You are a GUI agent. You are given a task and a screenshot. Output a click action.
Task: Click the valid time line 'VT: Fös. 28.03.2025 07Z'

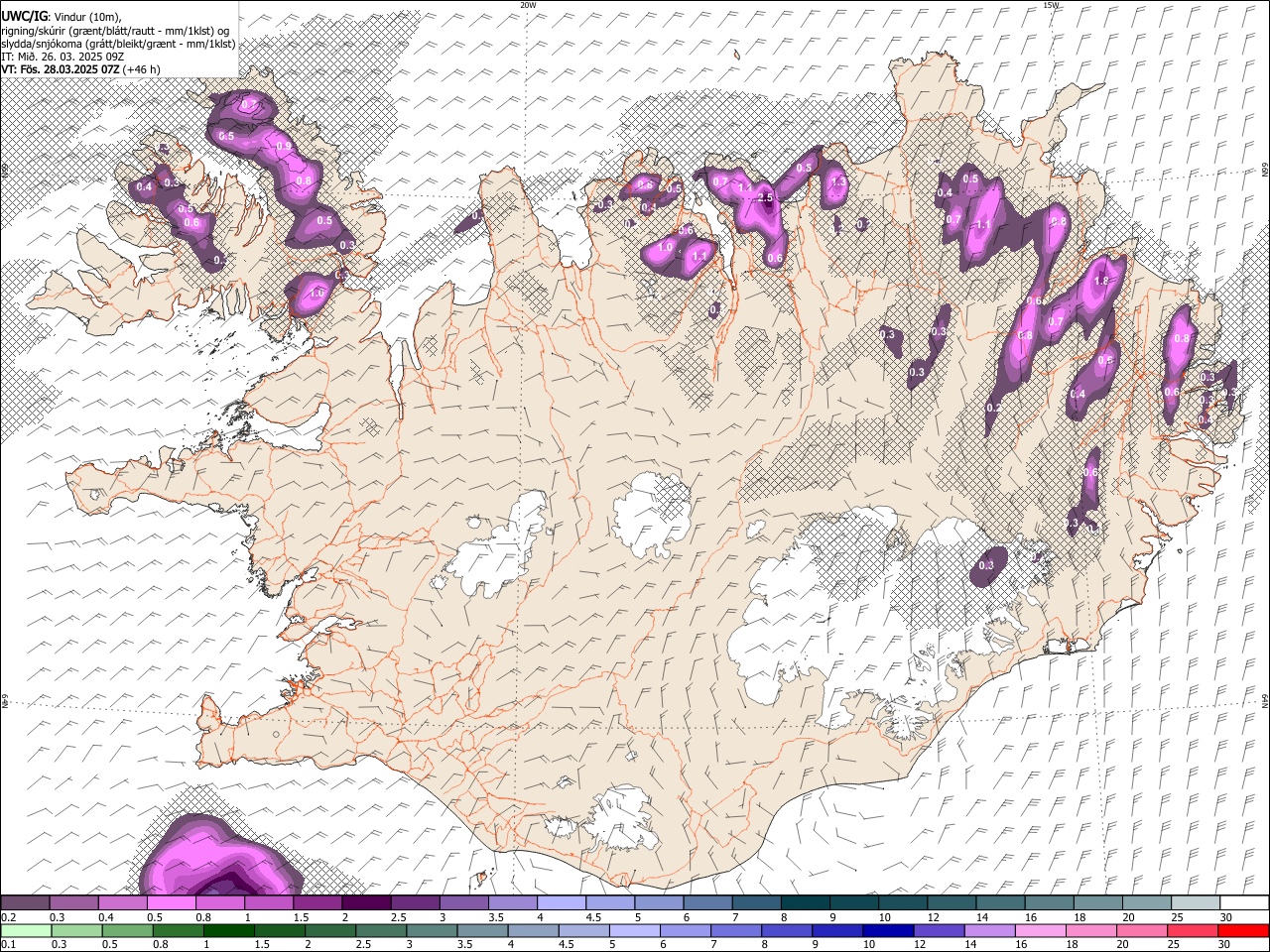tap(61, 69)
